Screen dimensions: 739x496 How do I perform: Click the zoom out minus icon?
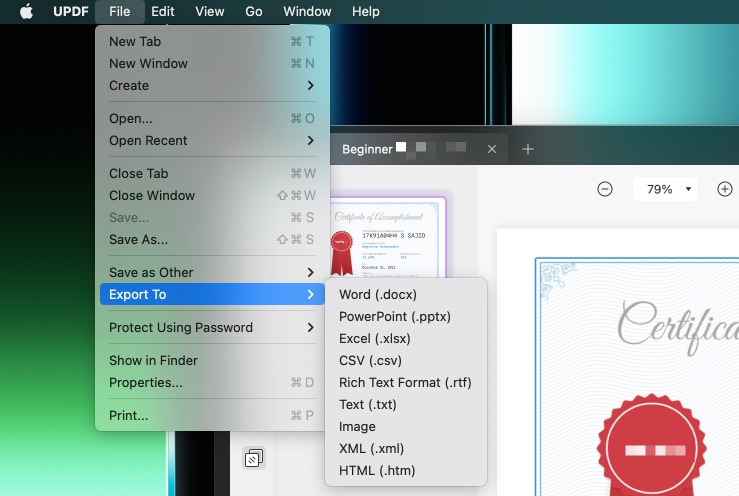pos(605,189)
